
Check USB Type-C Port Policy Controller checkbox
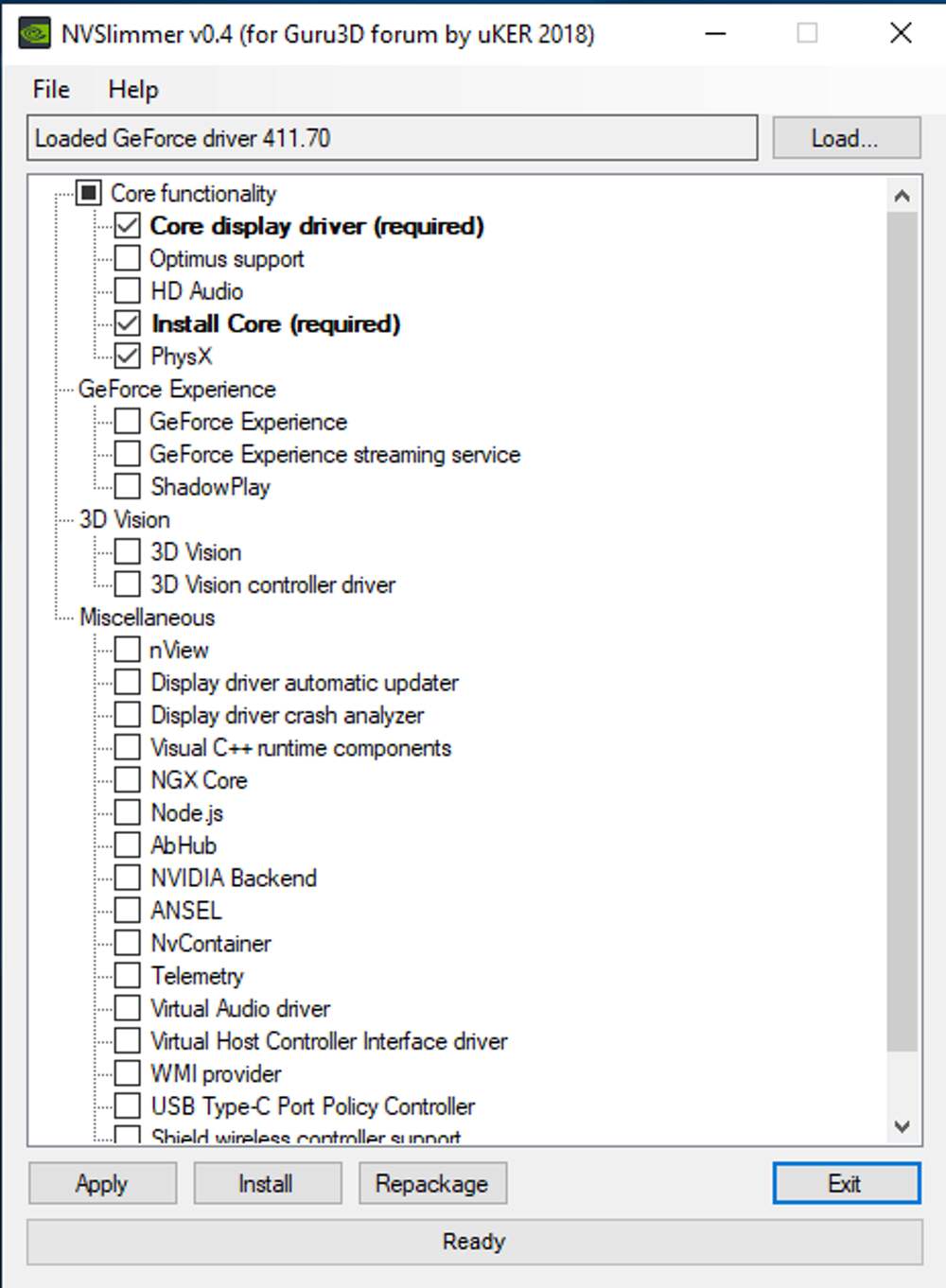click(x=128, y=1106)
